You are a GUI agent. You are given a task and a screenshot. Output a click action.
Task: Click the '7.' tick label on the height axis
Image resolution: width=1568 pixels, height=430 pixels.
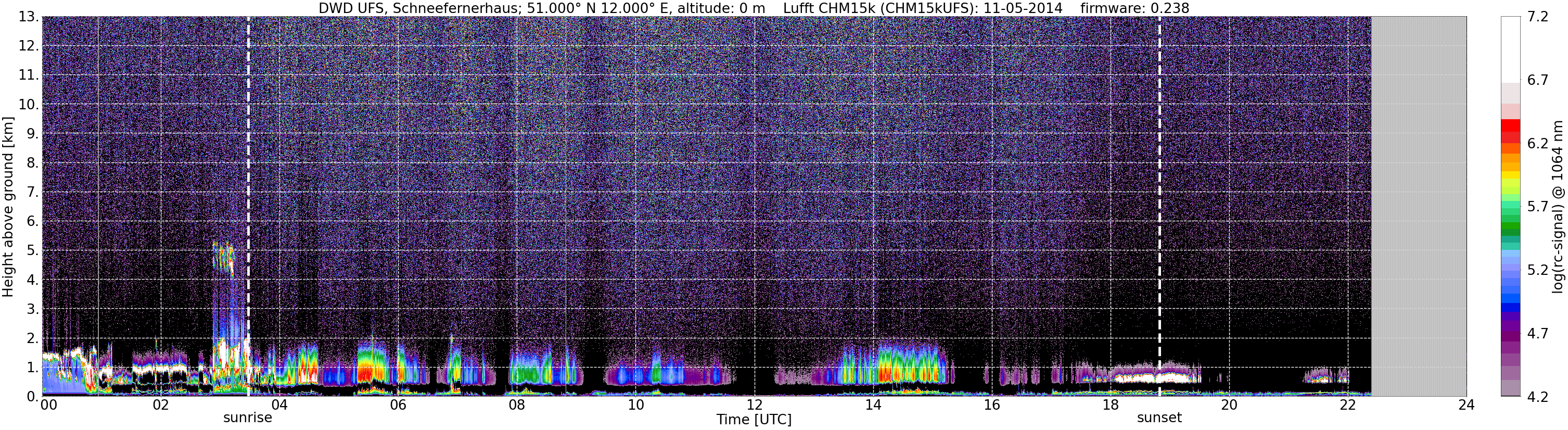click(32, 193)
